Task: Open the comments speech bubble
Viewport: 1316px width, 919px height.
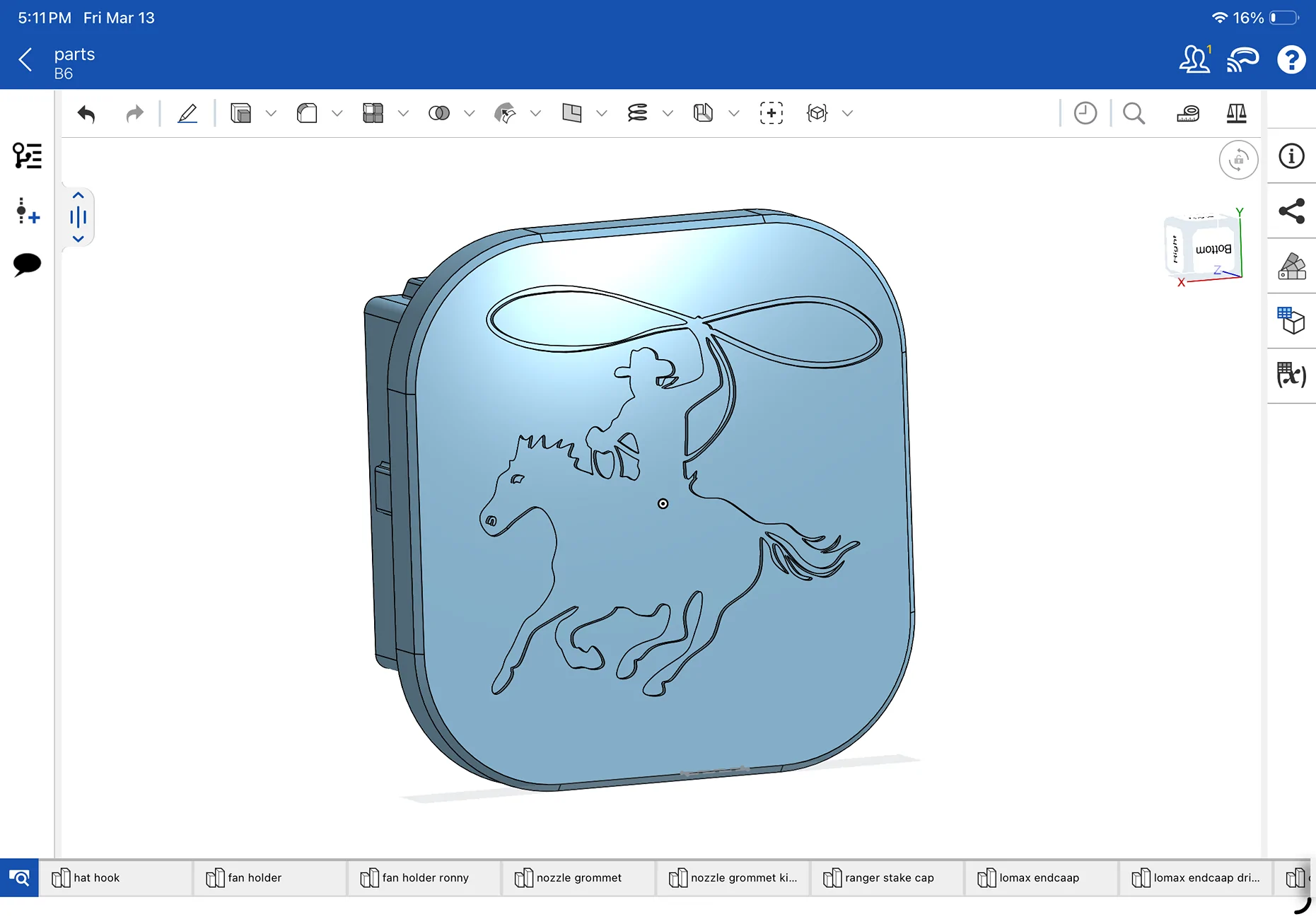Action: [x=28, y=264]
